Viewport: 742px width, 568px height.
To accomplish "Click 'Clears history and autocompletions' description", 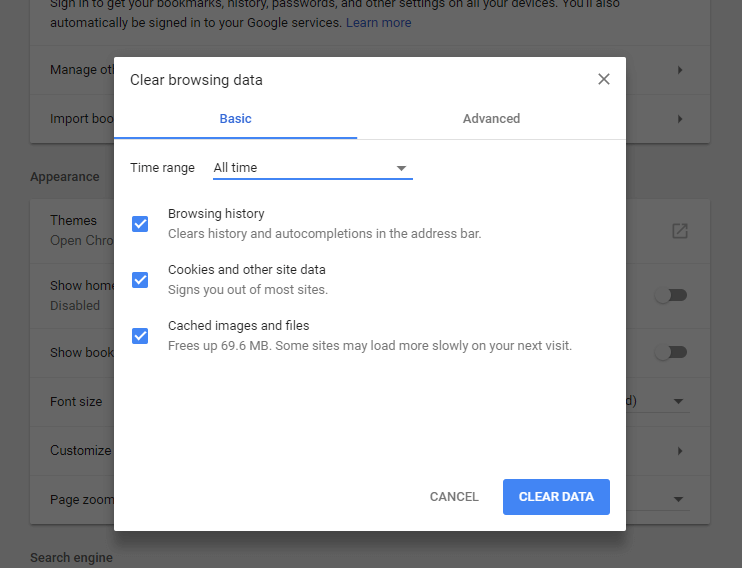I will tap(324, 234).
